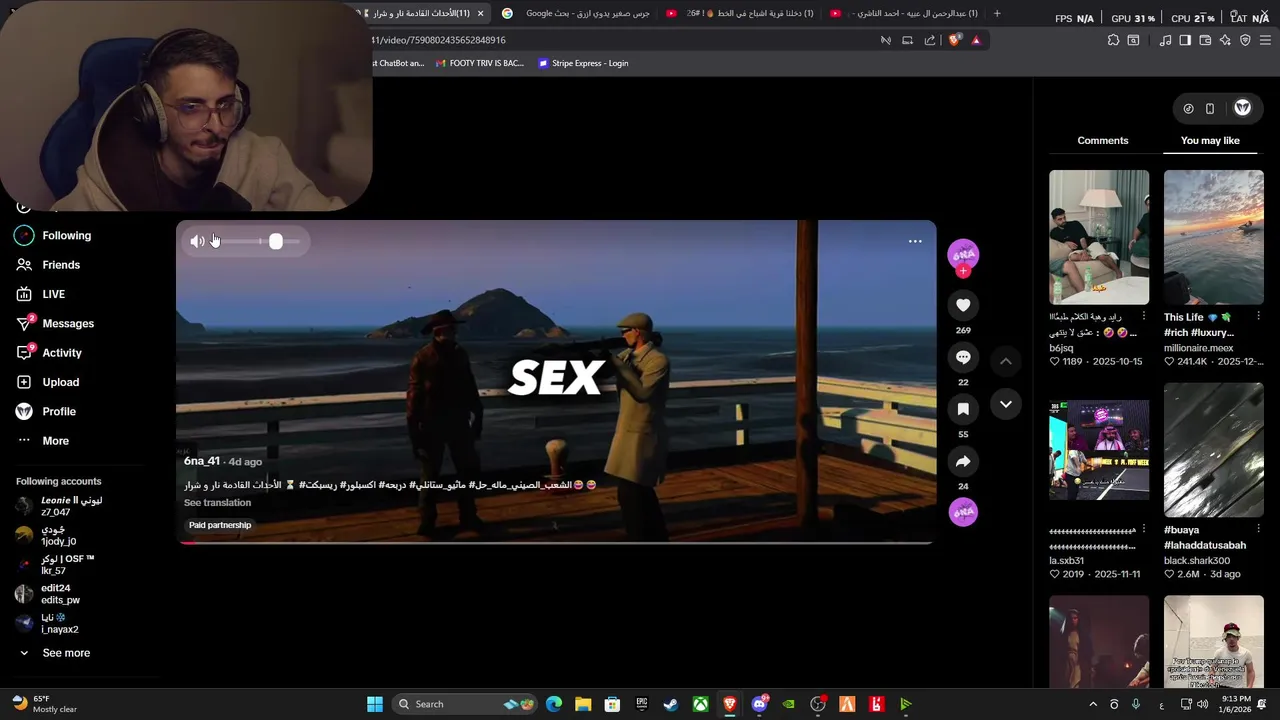Open Friends in the sidebar
Screen dimensions: 1280x720
coord(48,265)
